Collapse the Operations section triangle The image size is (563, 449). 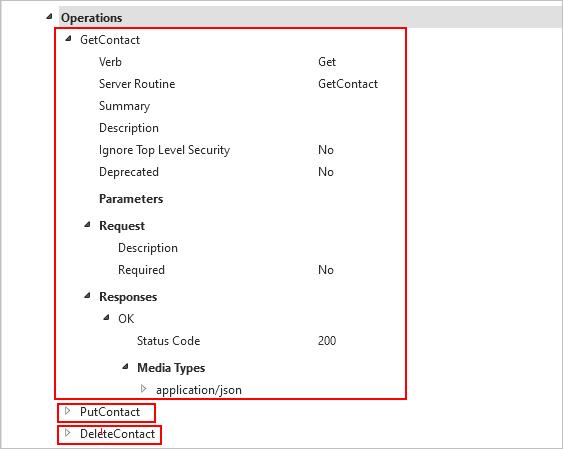point(50,17)
